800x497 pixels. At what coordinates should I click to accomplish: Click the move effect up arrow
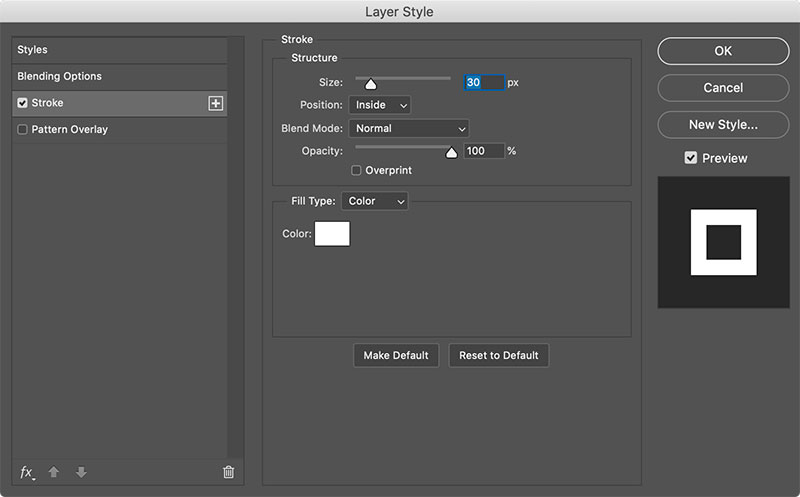[x=54, y=472]
